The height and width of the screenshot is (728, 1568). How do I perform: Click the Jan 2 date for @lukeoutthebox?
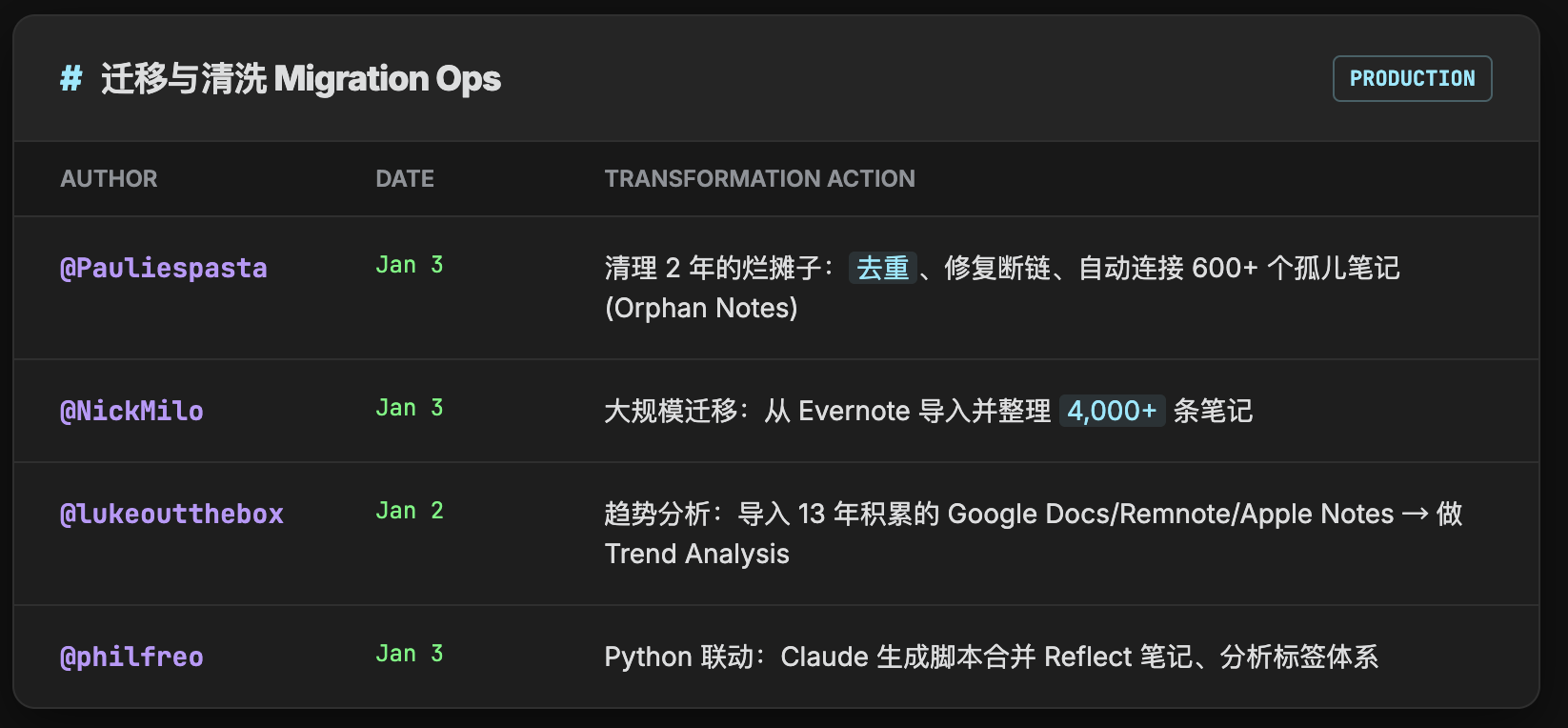tap(410, 512)
